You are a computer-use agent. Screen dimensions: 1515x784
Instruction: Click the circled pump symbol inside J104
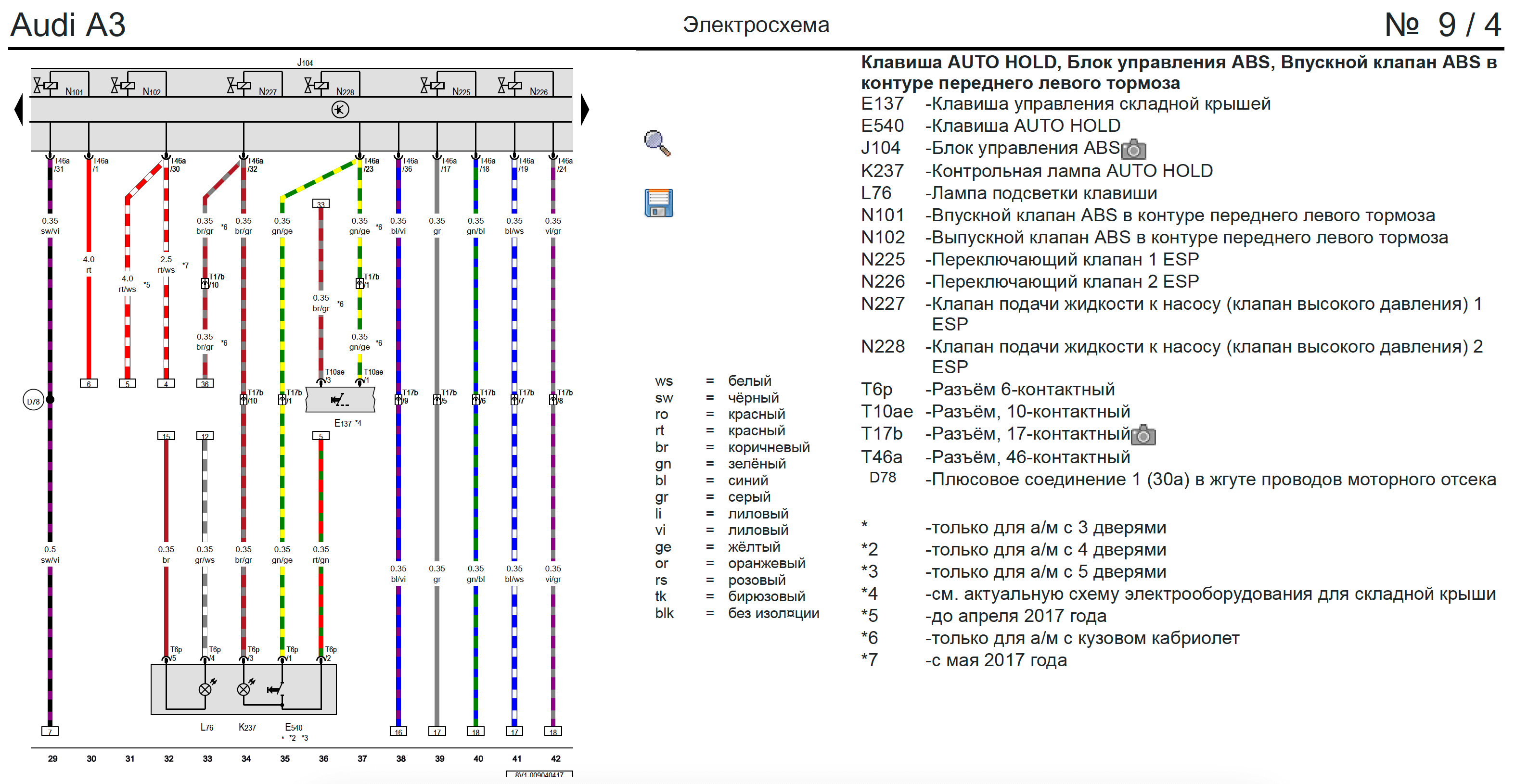[340, 109]
